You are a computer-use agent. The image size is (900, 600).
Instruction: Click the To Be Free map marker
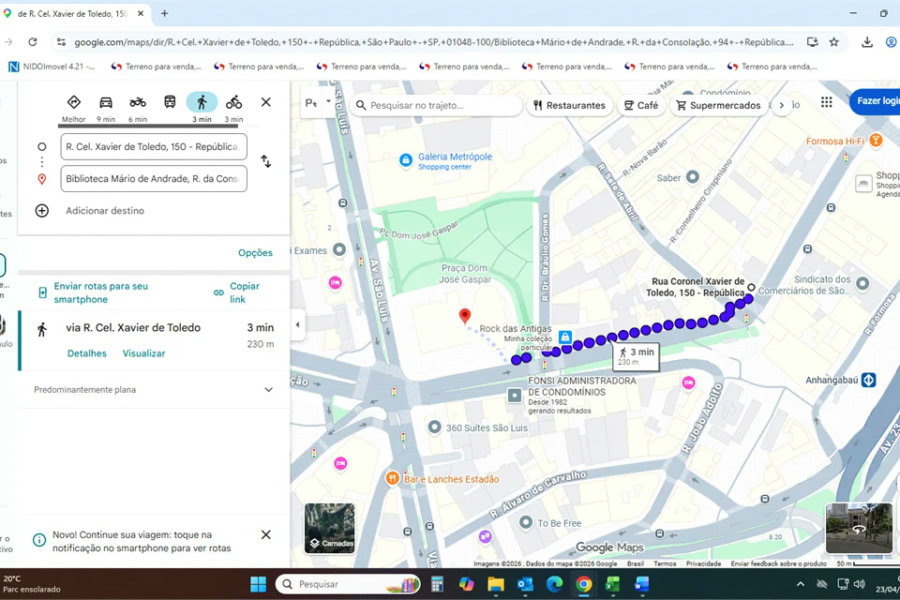click(526, 522)
